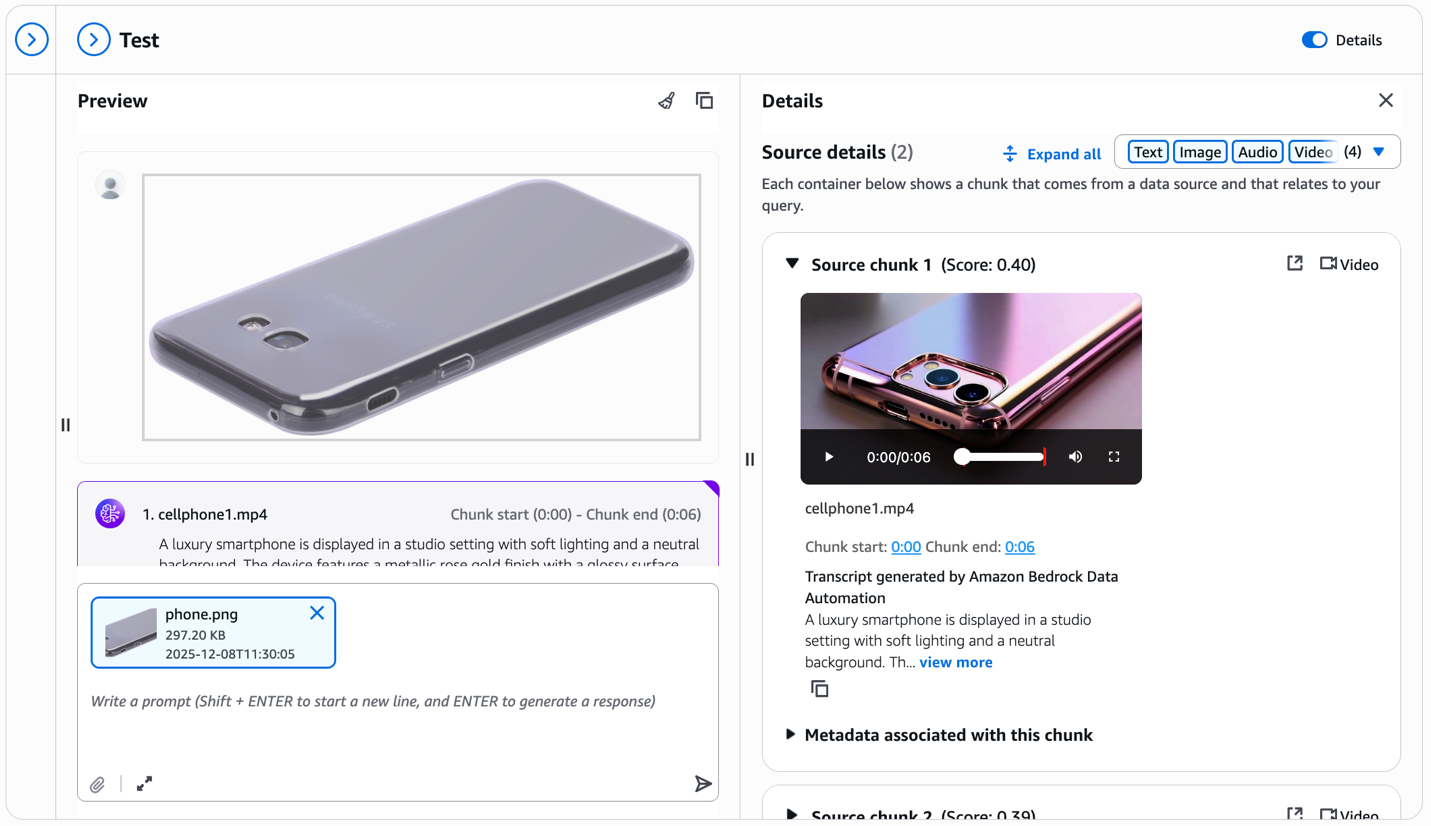This screenshot has height=826, width=1431.
Task: Click the video progress slider
Action: click(1002, 457)
